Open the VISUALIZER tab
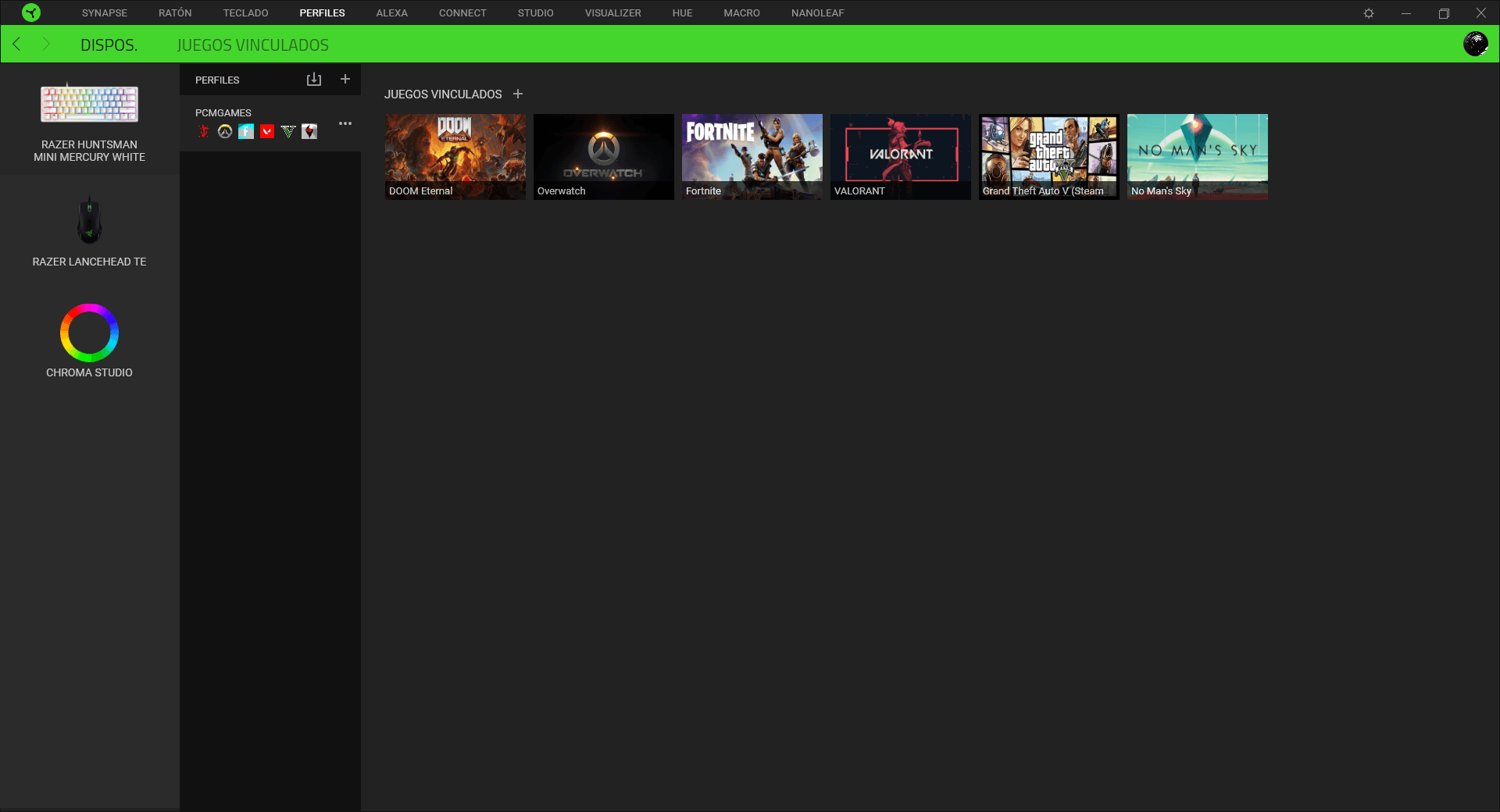 coord(612,13)
